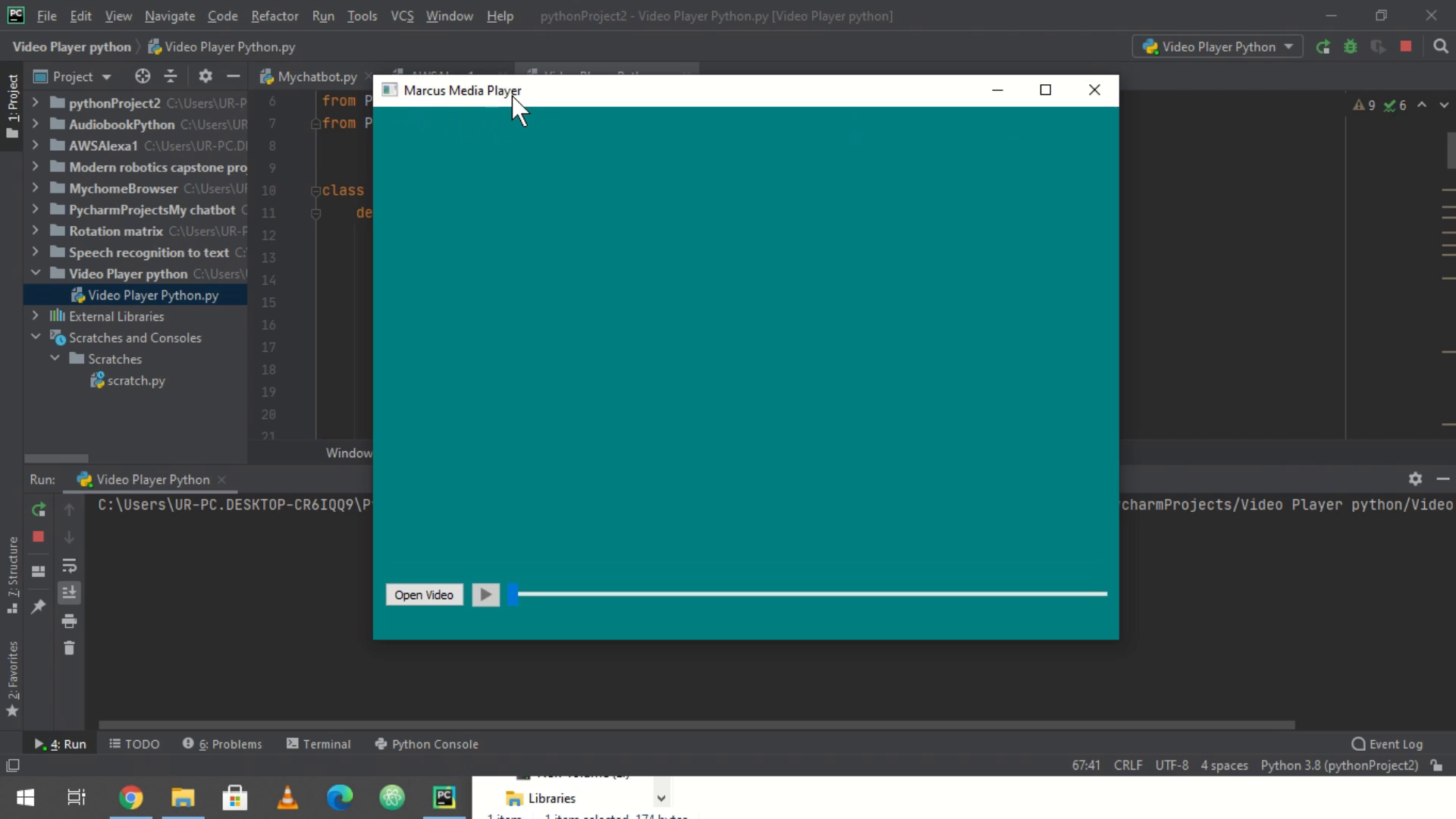Image resolution: width=1456 pixels, height=819 pixels.
Task: Open the Navigate menu
Action: 169,16
